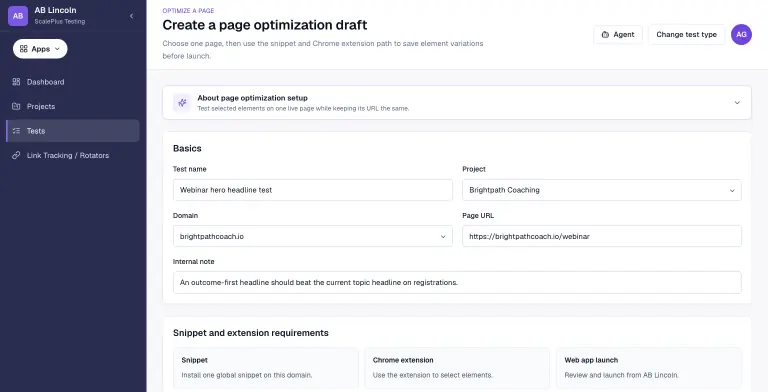
Task: Click the Projects icon in sidebar
Action: (16, 106)
